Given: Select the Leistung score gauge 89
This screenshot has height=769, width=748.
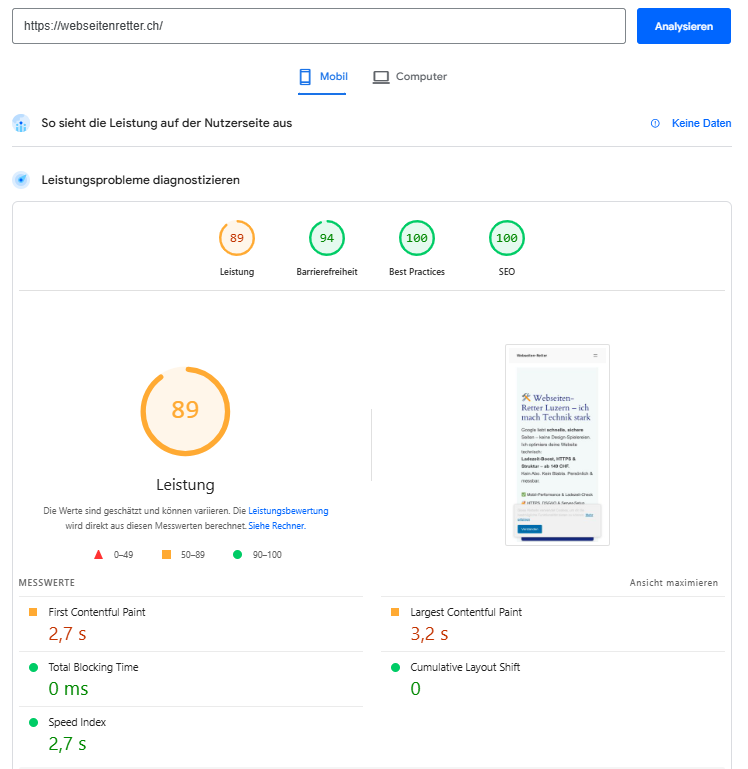Looking at the screenshot, I should [237, 238].
